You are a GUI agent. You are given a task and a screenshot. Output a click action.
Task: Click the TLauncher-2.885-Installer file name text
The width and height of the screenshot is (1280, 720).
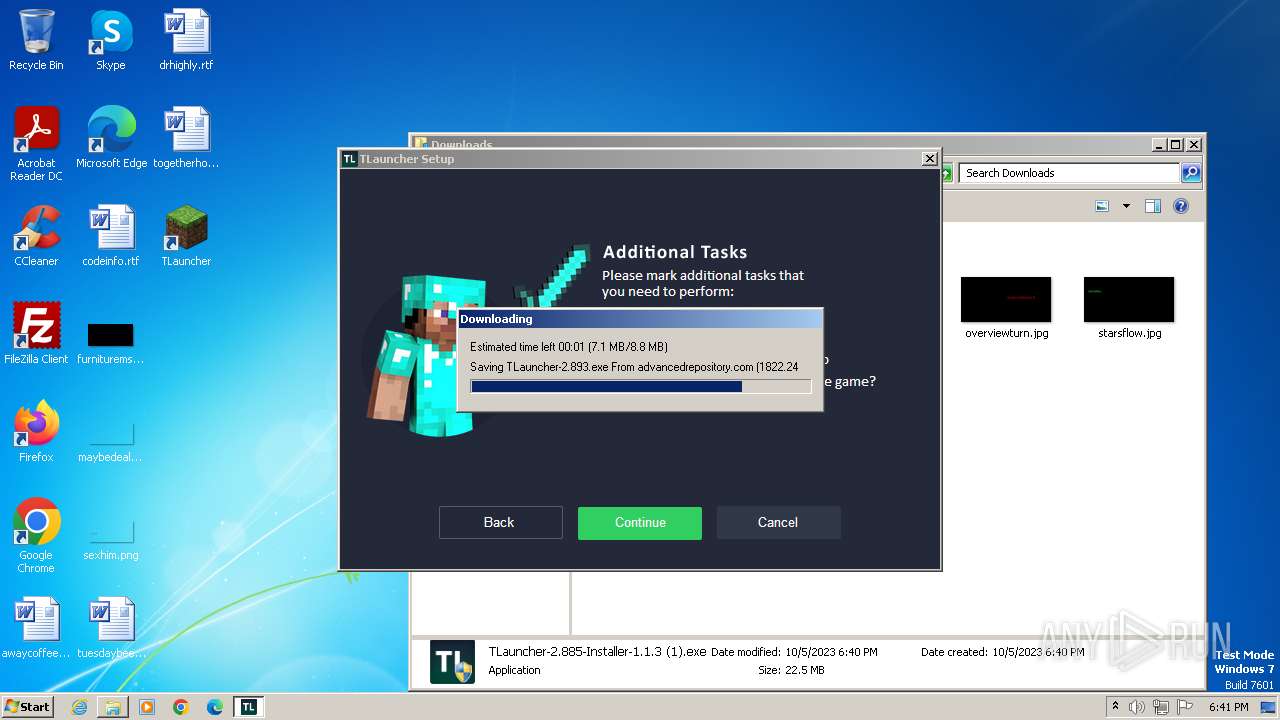tap(597, 652)
